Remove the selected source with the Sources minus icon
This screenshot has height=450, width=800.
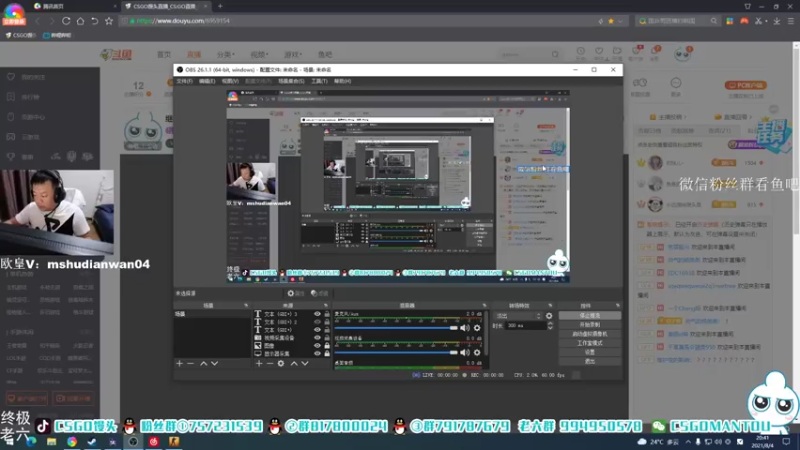[270, 363]
